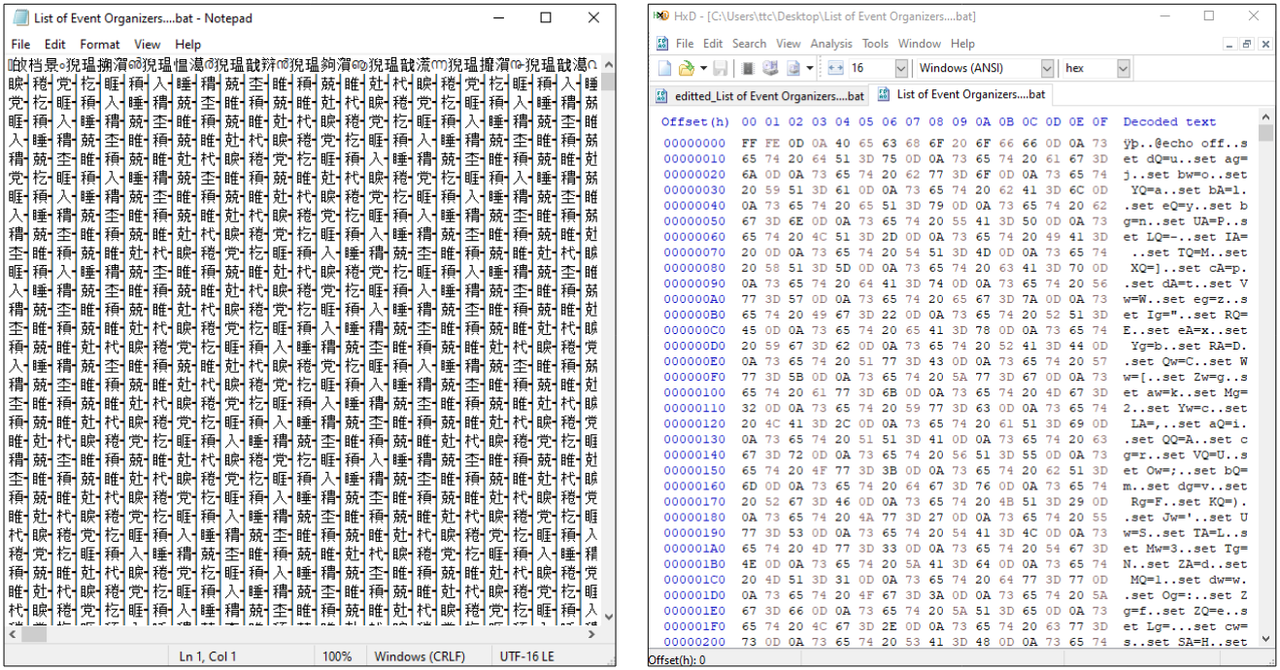Select the List of Event Organizers....bat tab
Viewport: 1280px width, 670px height.
click(962, 95)
